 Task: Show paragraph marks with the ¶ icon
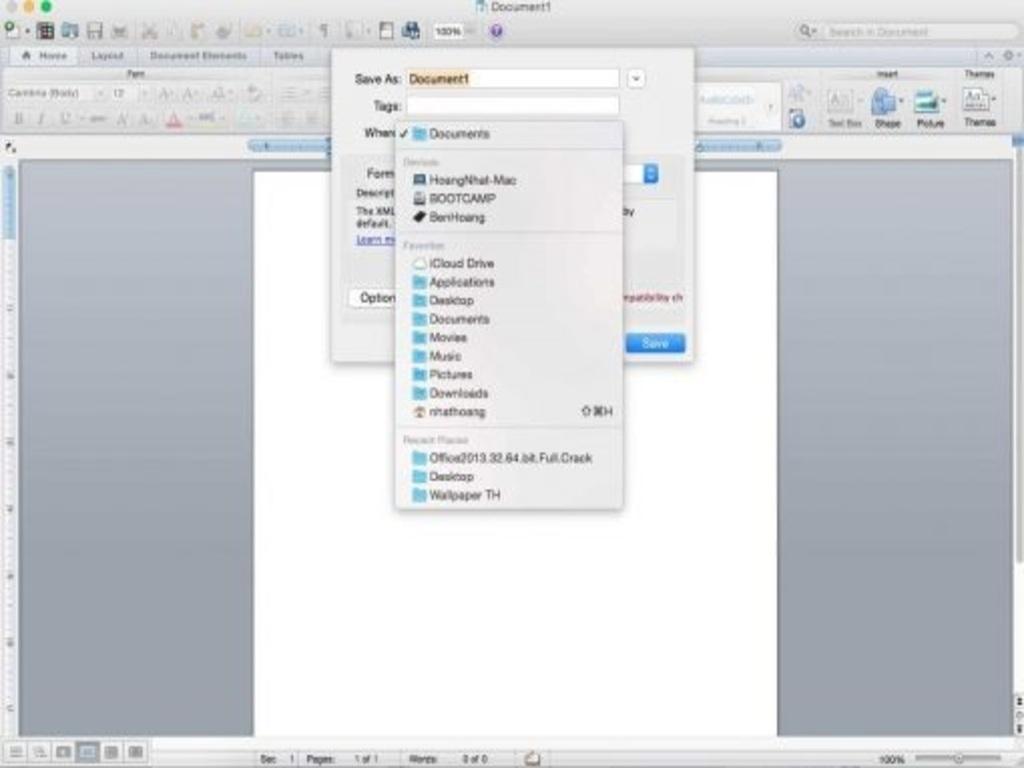point(322,30)
